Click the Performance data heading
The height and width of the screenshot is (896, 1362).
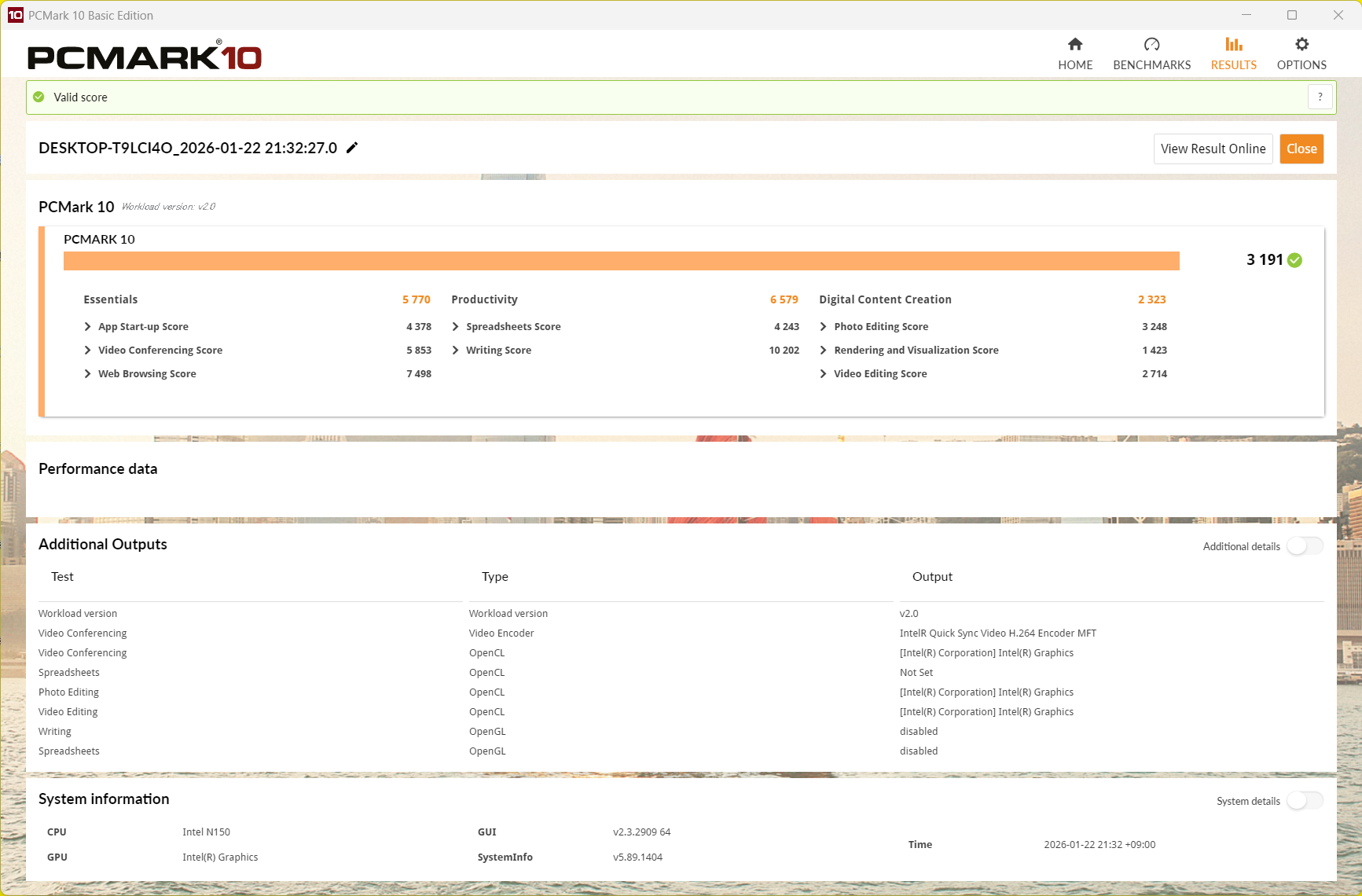(98, 469)
